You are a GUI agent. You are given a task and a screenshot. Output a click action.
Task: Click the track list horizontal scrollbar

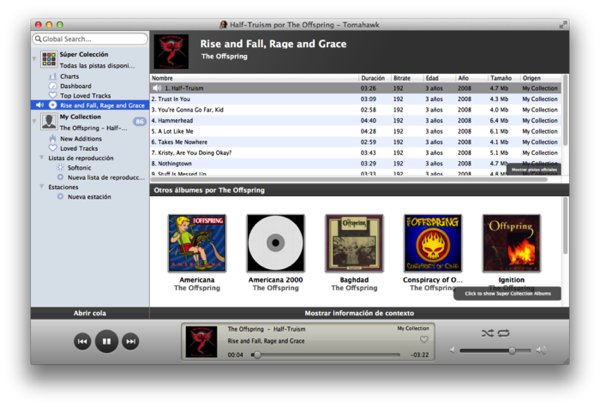(349, 179)
